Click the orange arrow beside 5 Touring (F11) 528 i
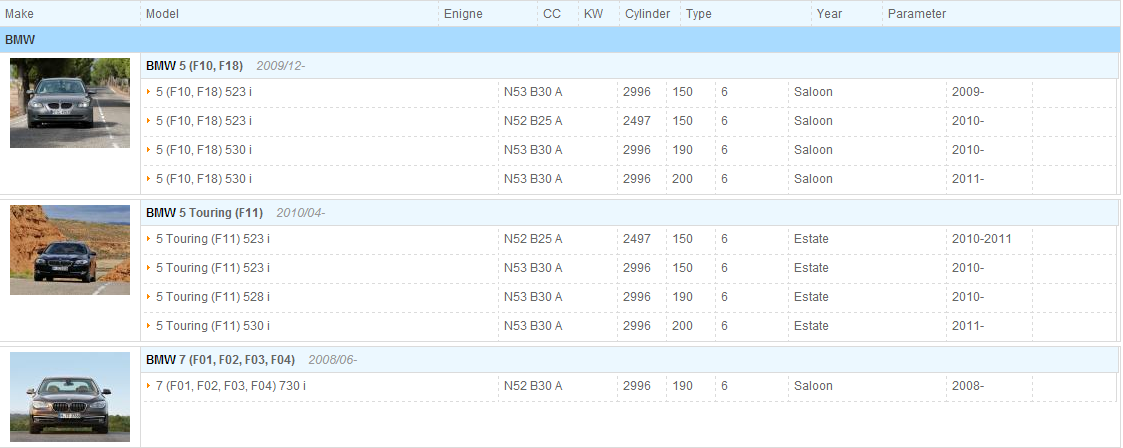 pos(148,297)
